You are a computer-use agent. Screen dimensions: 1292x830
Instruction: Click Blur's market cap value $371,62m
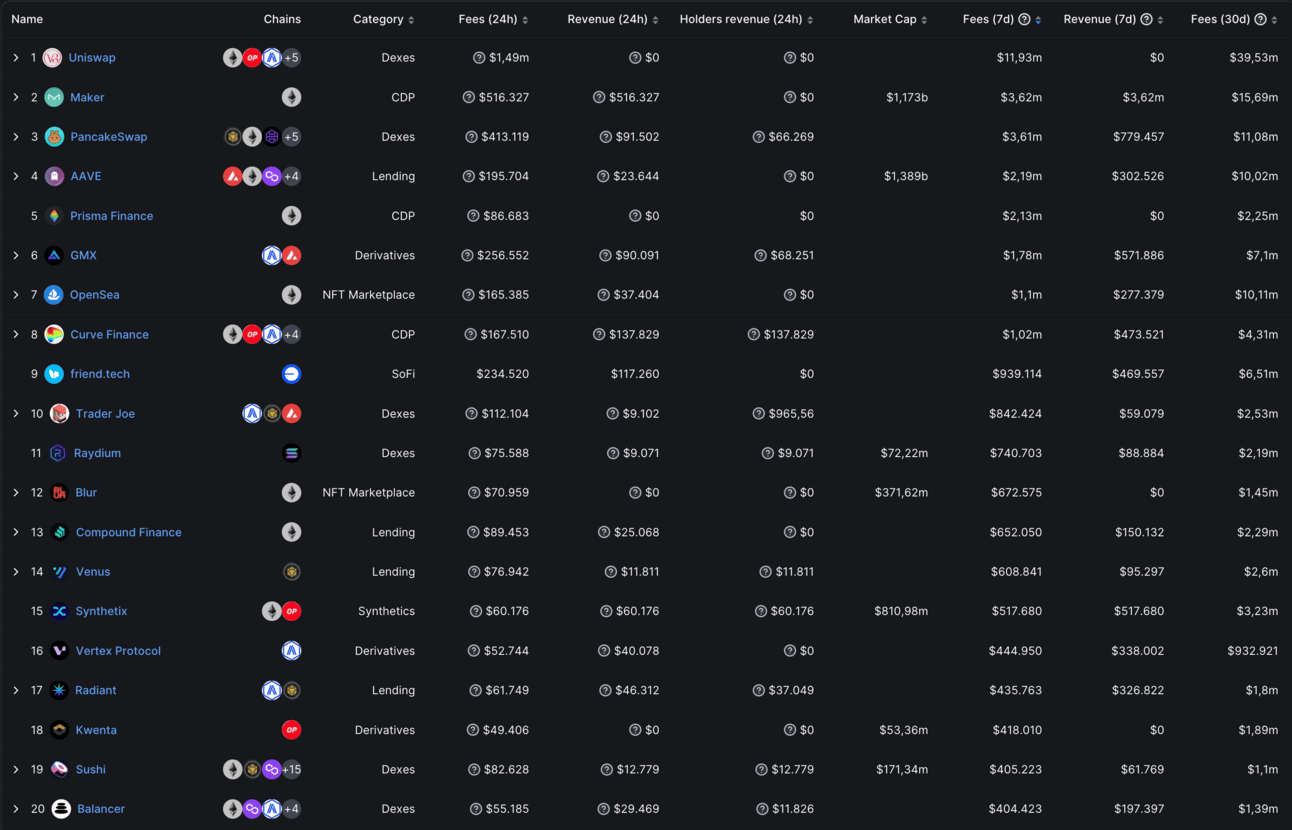(901, 493)
